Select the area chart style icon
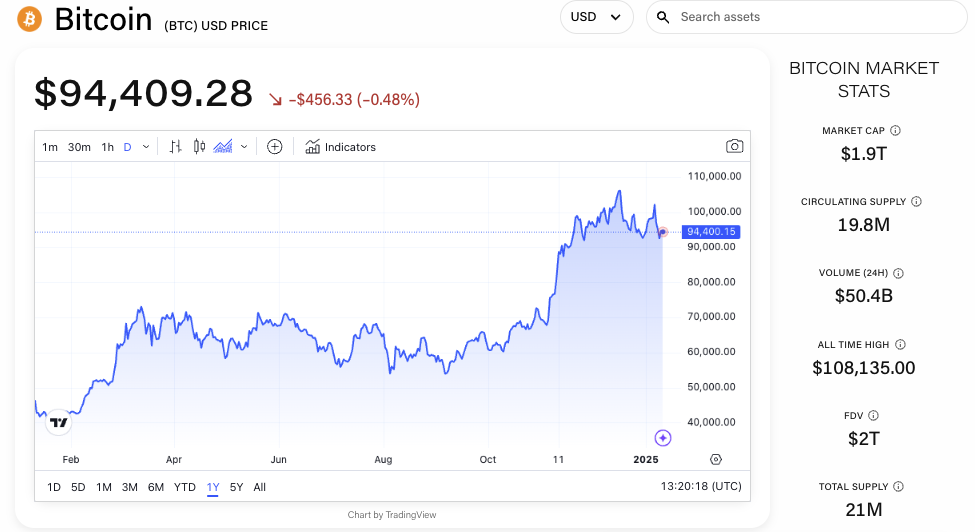The width and height of the screenshot is (975, 532). (x=223, y=147)
